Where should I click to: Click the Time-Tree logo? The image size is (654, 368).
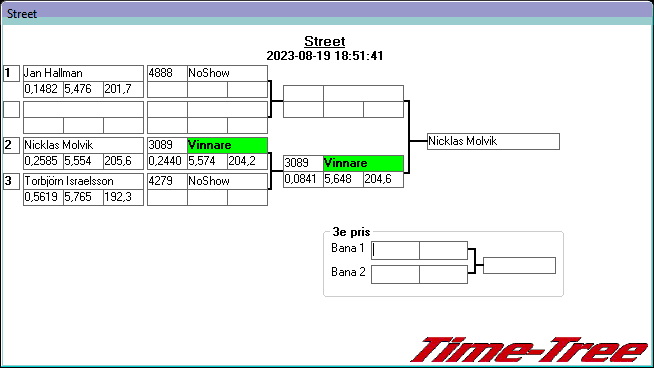point(529,350)
